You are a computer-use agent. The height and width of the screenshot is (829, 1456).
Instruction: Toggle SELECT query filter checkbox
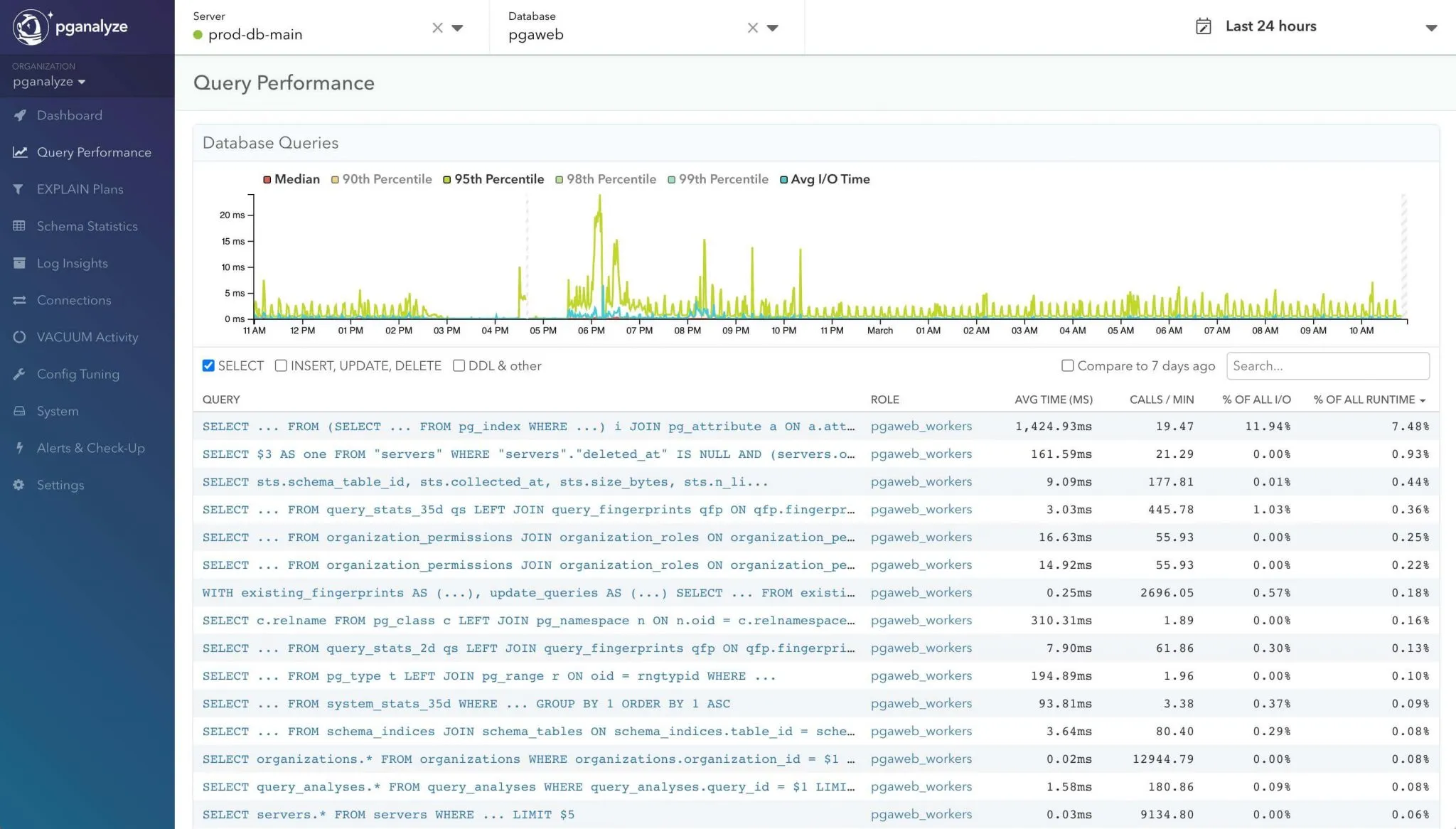207,365
